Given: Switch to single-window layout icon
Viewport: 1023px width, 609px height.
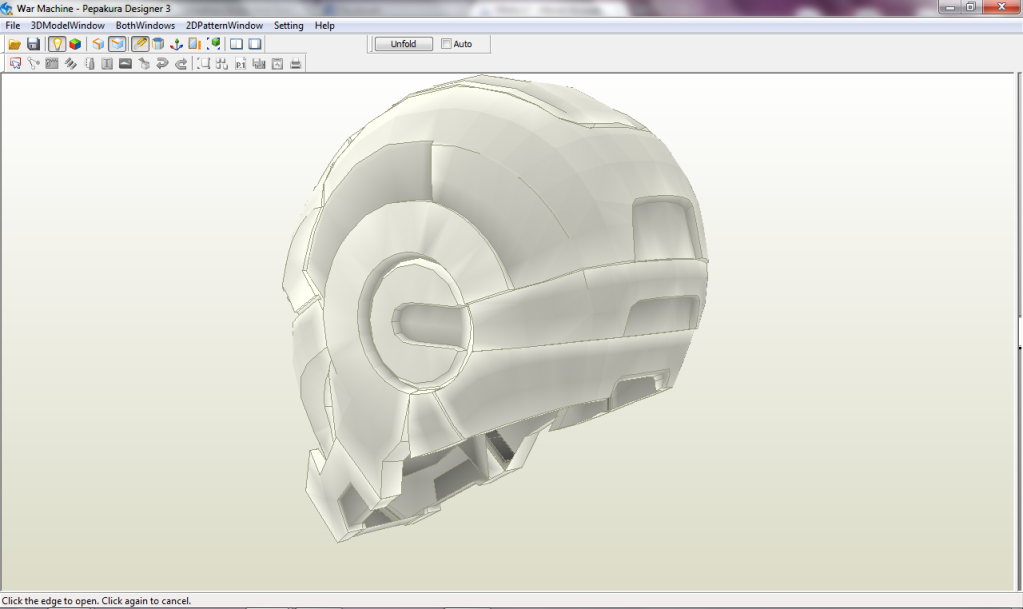Looking at the screenshot, I should [x=255, y=44].
